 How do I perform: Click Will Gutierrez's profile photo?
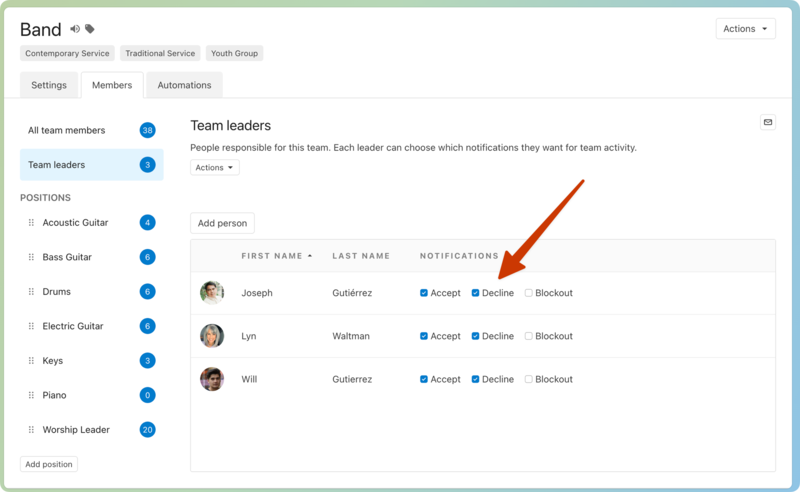212,379
